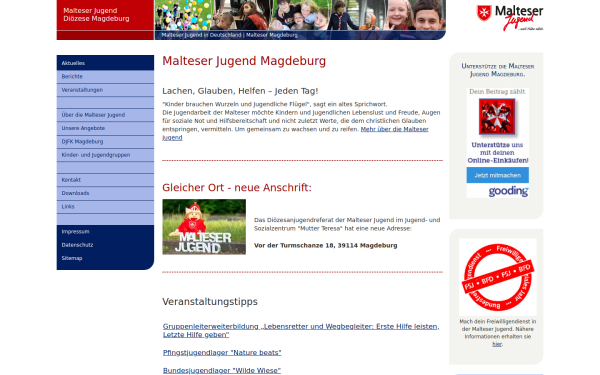Click the Malteser Jugend logo
Screen dimensions: 600x375
click(x=510, y=18)
